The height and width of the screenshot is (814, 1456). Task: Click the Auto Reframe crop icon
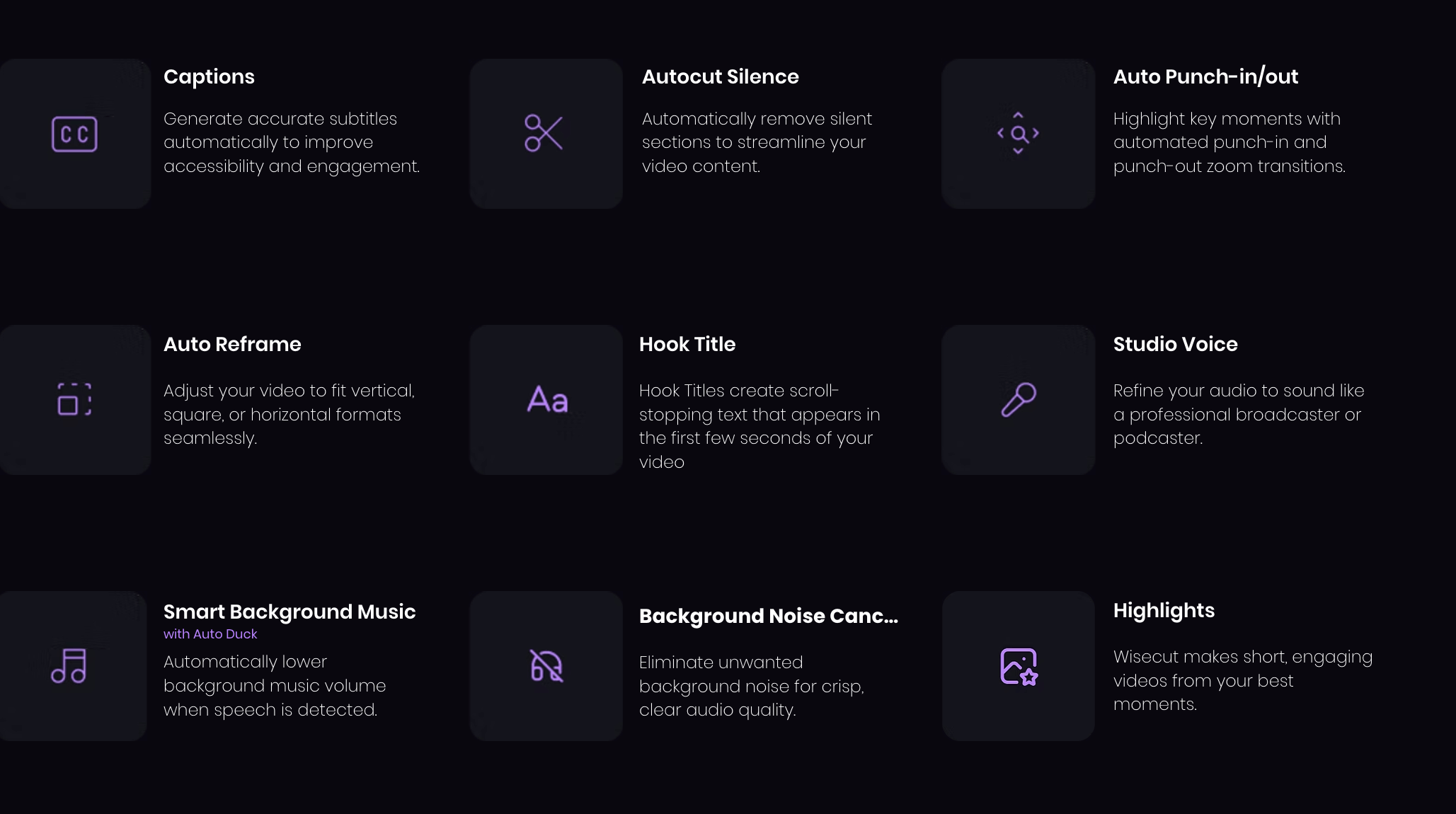click(x=74, y=399)
